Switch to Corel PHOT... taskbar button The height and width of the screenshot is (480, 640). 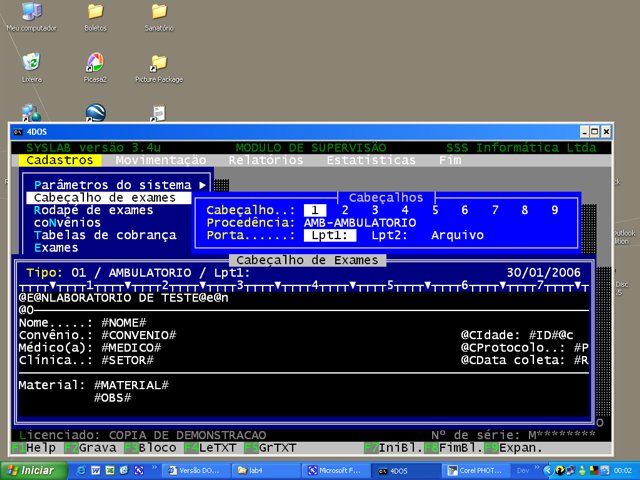pos(476,471)
